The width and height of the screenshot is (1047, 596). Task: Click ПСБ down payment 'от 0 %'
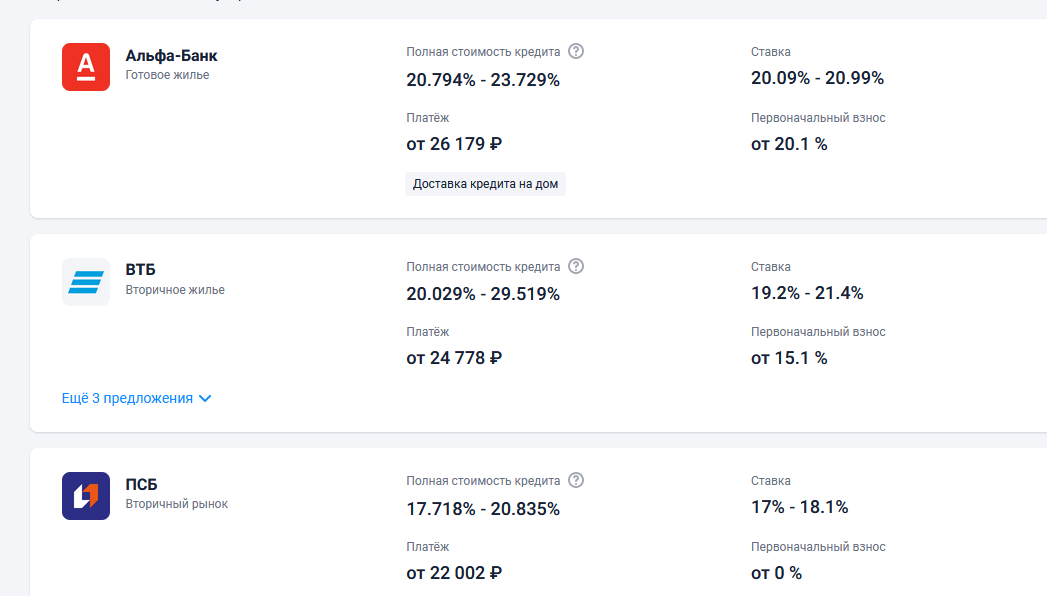point(776,573)
